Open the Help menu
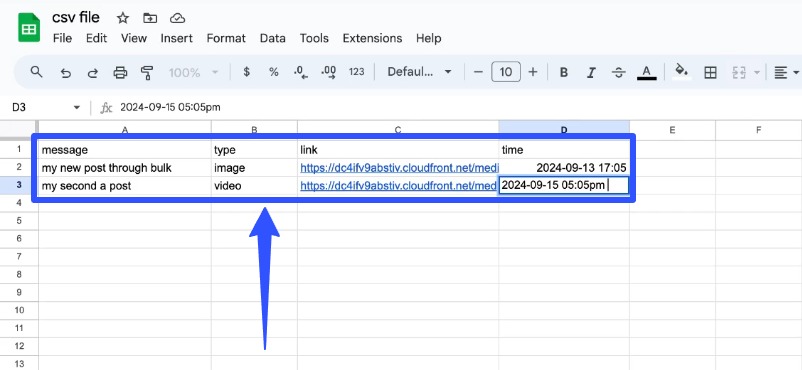802x370 pixels. 429,38
